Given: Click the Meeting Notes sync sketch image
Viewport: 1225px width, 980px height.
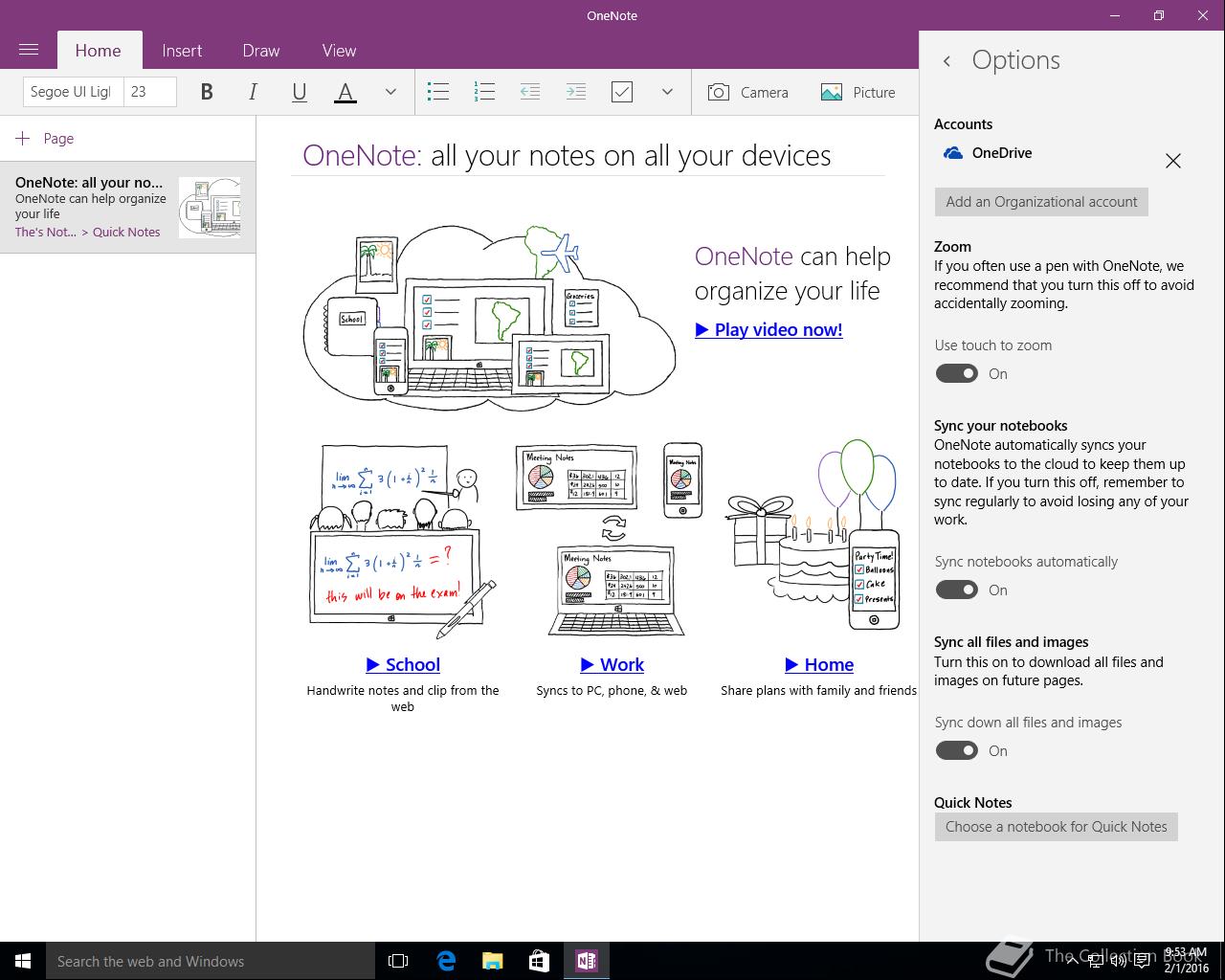Looking at the screenshot, I should [x=609, y=539].
